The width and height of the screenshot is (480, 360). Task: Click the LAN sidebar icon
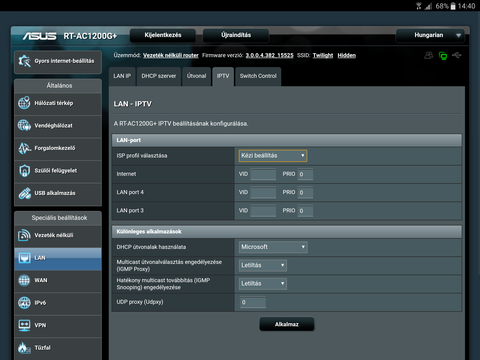point(24,258)
